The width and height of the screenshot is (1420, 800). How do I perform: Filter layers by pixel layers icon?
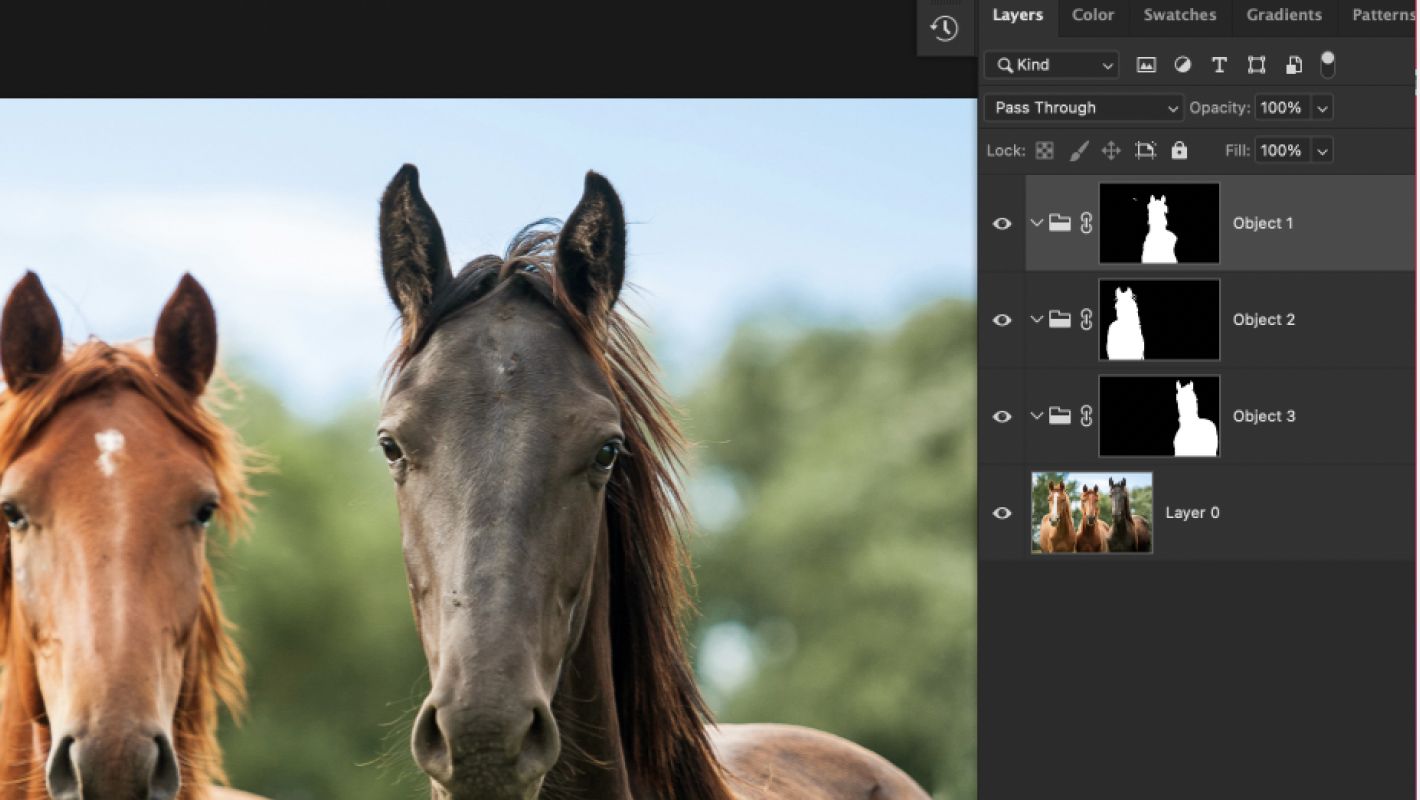pos(1146,65)
